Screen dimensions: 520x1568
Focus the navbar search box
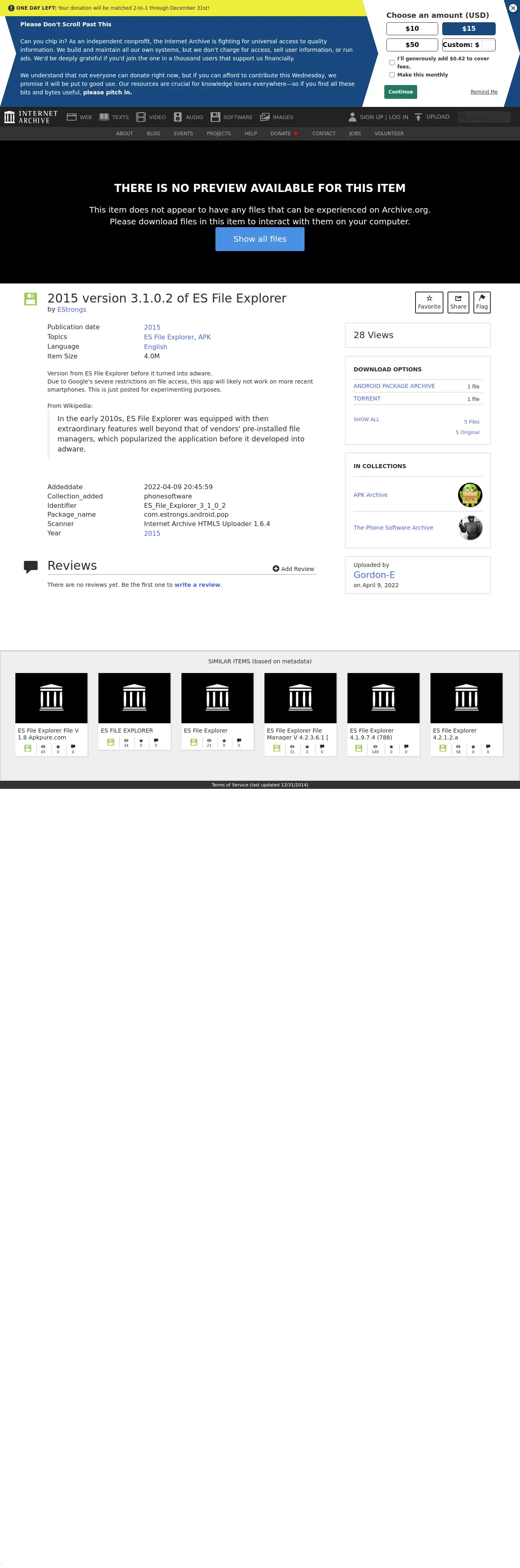(485, 117)
